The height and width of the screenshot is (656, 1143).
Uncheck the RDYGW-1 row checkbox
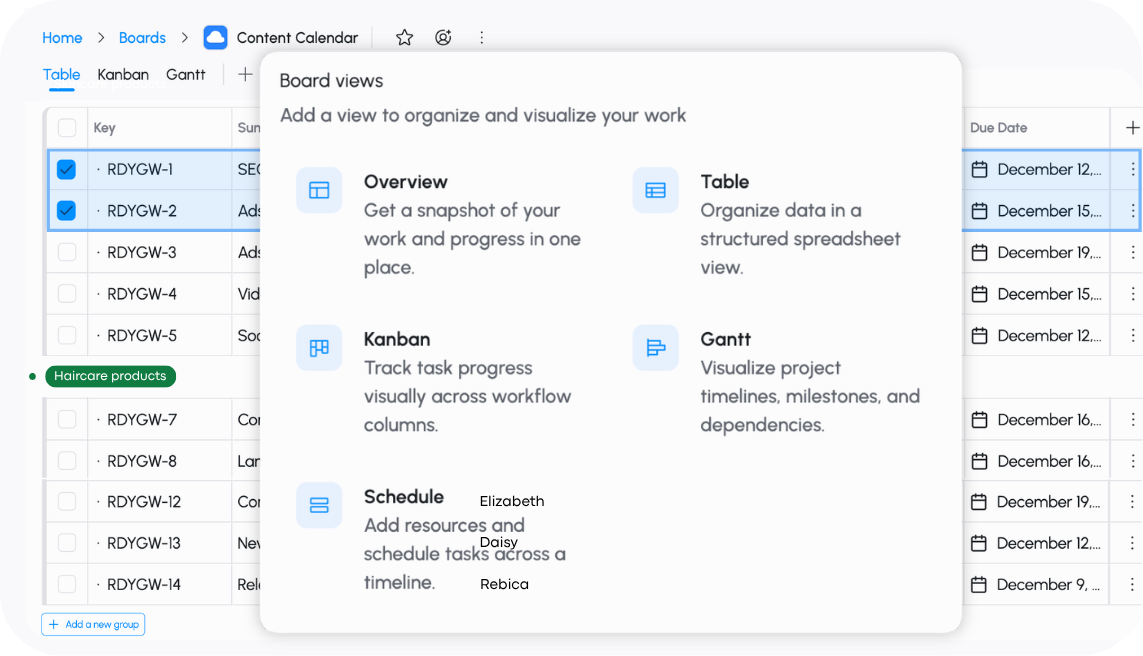click(66, 169)
